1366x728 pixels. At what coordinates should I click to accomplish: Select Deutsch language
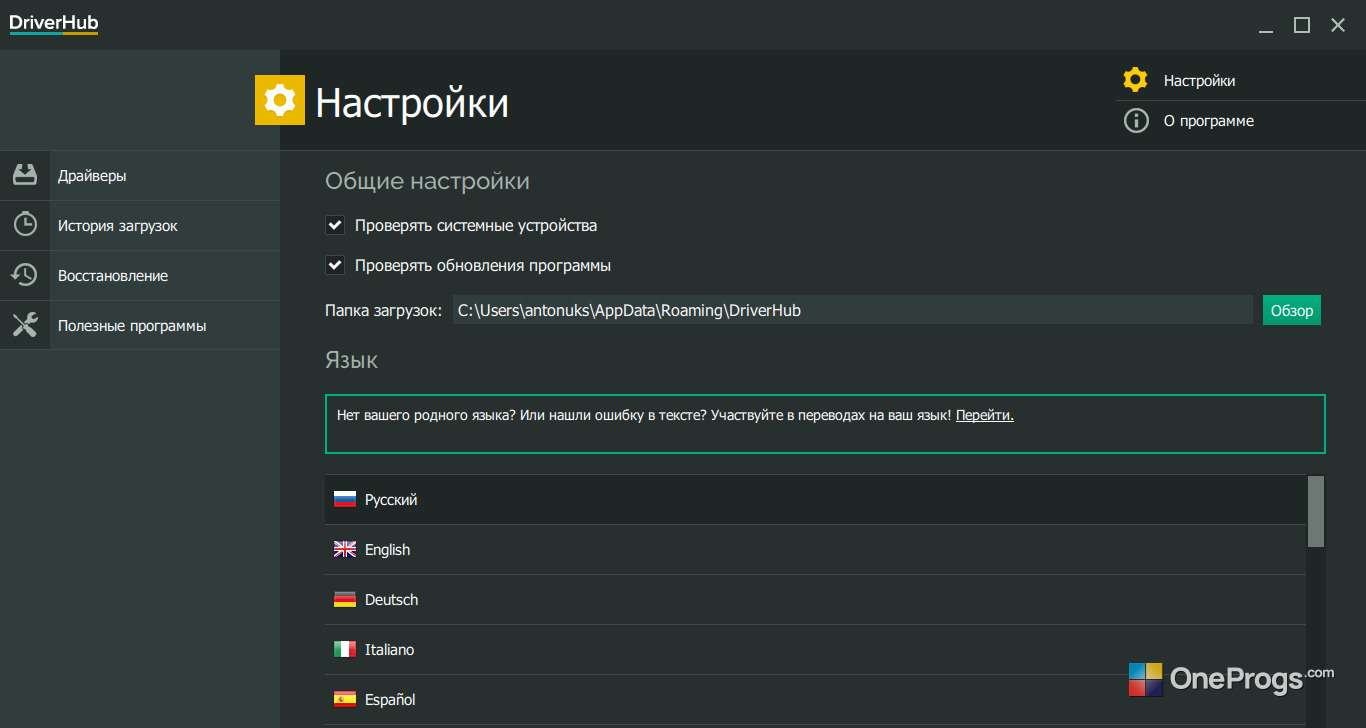[815, 600]
